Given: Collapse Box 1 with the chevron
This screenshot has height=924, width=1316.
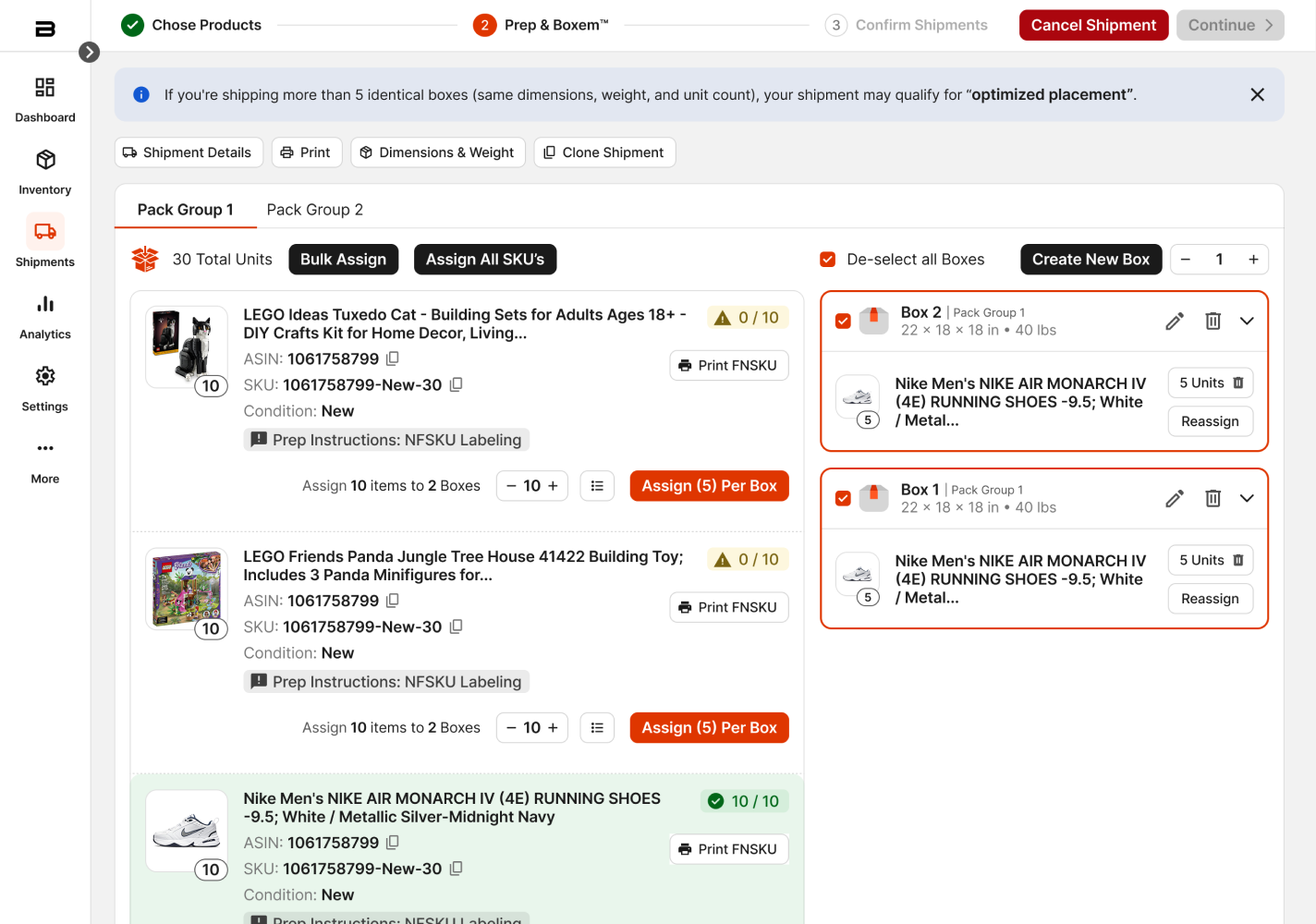Looking at the screenshot, I should (1247, 498).
